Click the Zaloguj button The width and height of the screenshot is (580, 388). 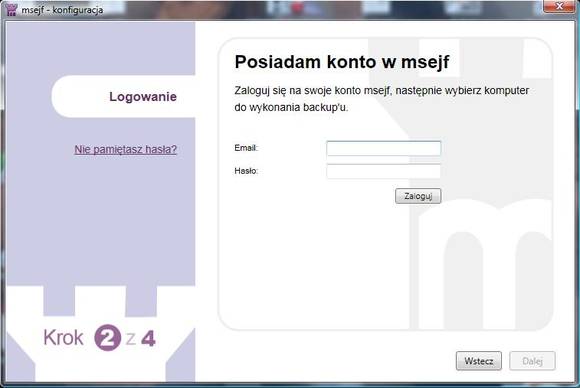coord(418,196)
